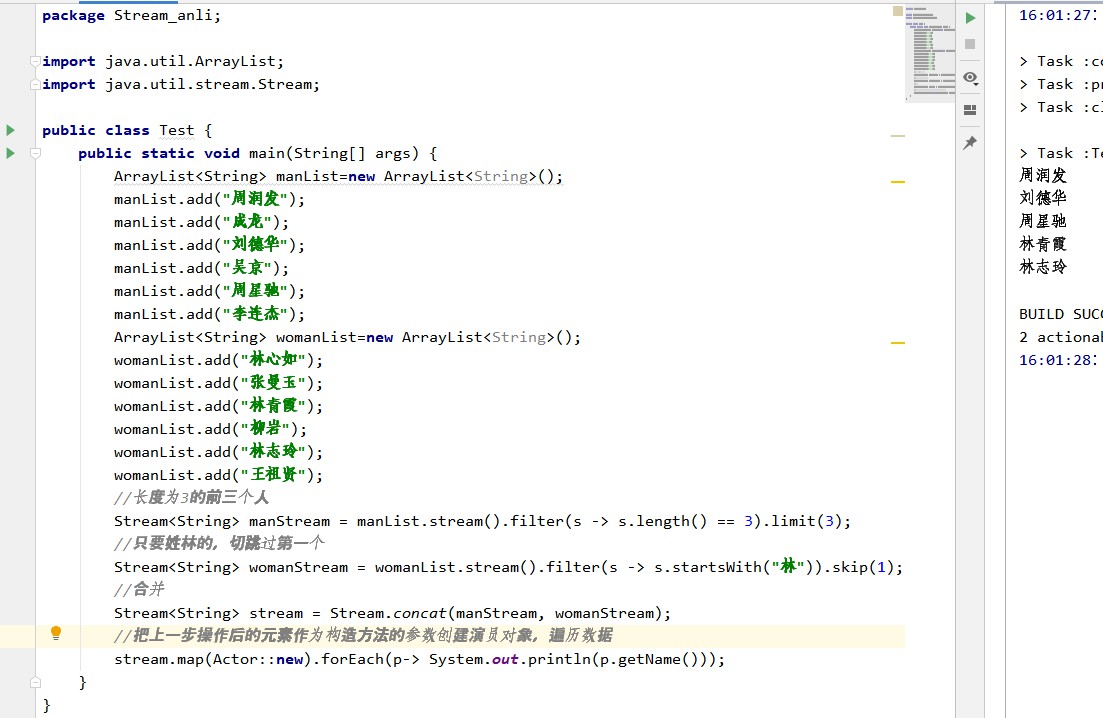Click womanList.add("王祖贤") line
The height and width of the screenshot is (718, 1103).
point(219,475)
